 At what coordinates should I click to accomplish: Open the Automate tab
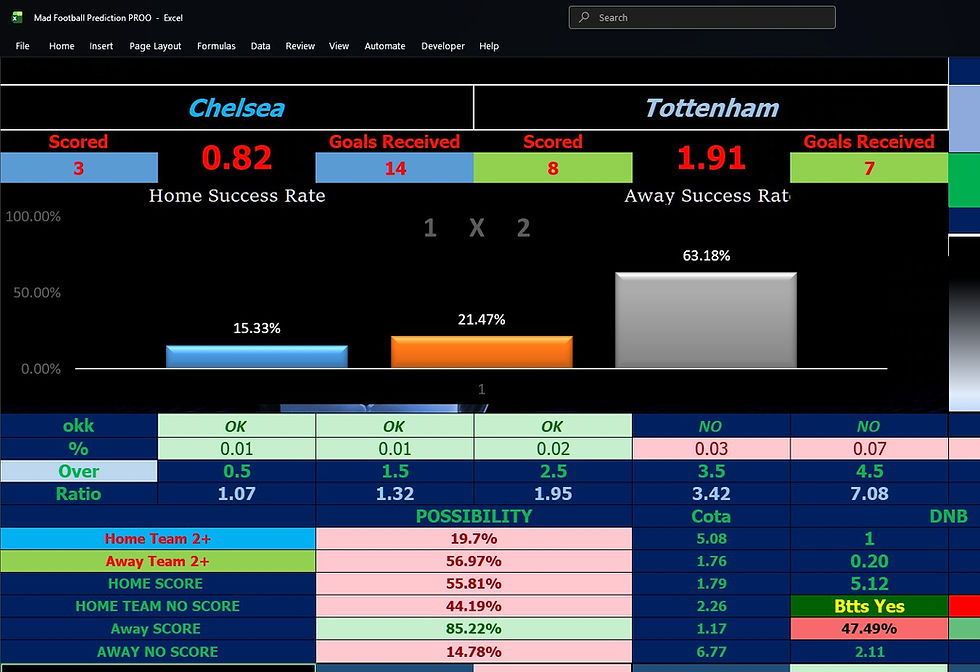[x=385, y=46]
